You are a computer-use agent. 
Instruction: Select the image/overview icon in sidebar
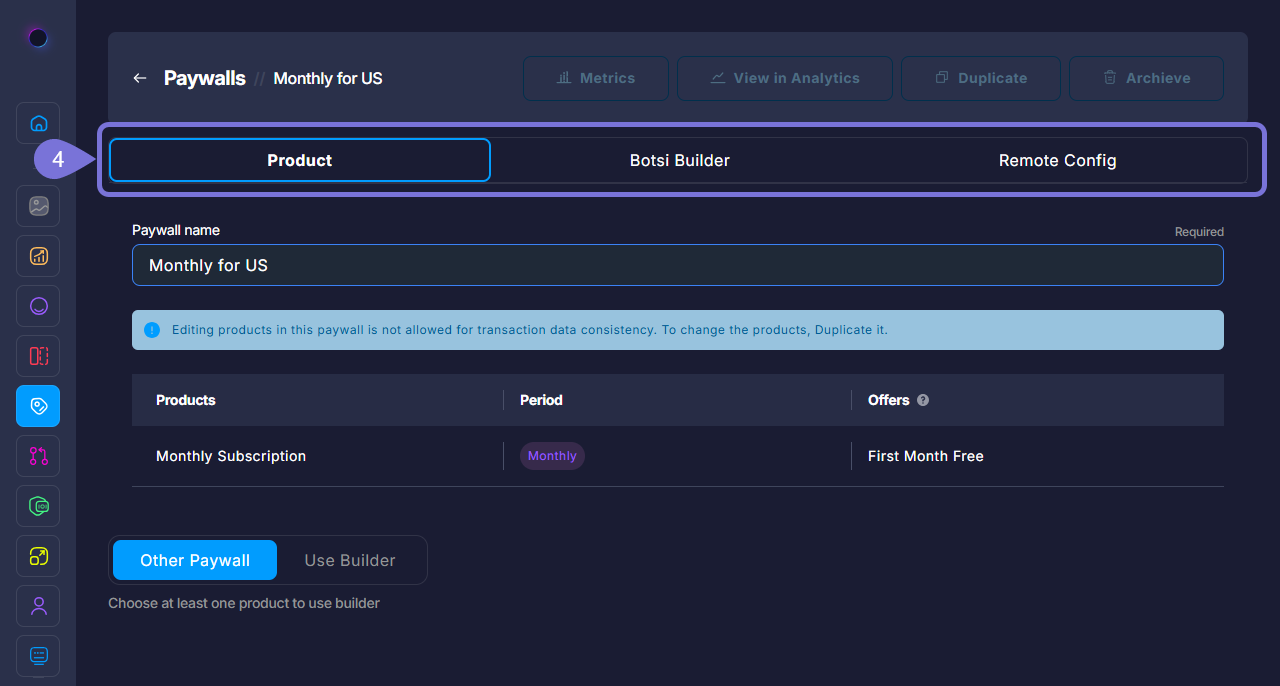pyautogui.click(x=37, y=206)
